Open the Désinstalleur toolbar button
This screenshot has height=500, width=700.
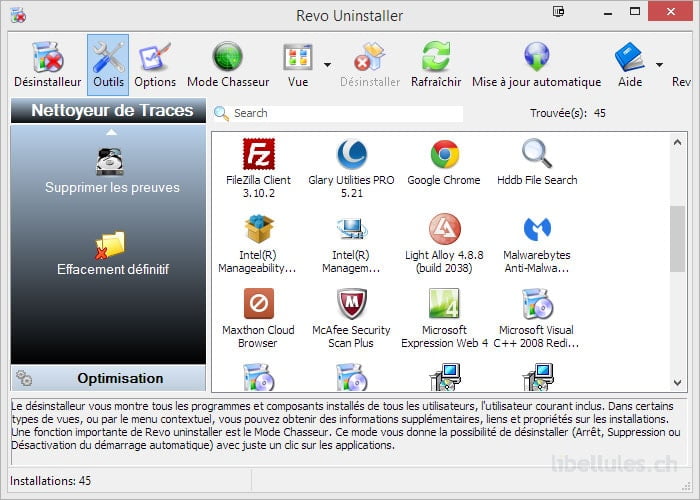[48, 65]
